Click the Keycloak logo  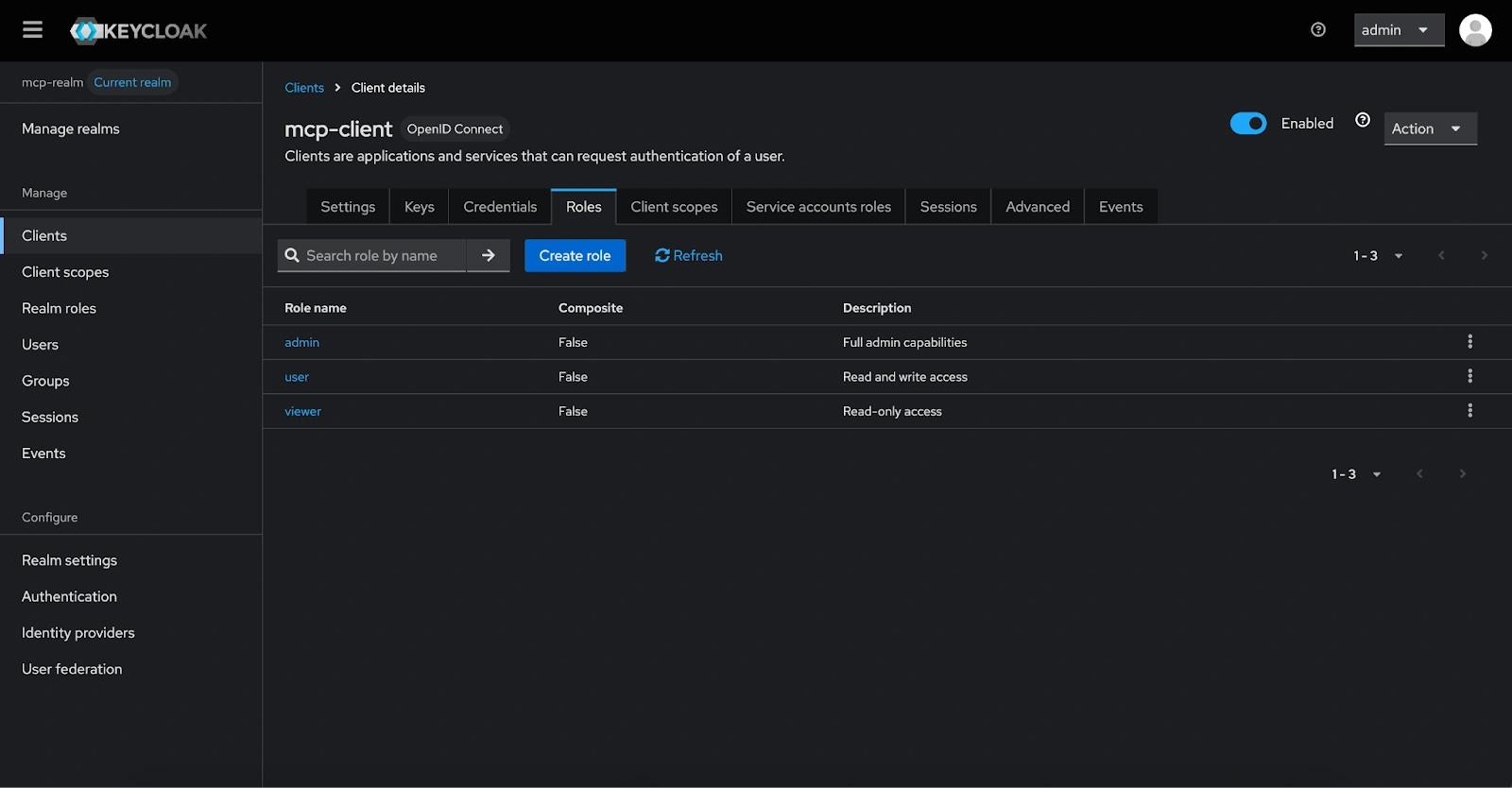point(139,31)
